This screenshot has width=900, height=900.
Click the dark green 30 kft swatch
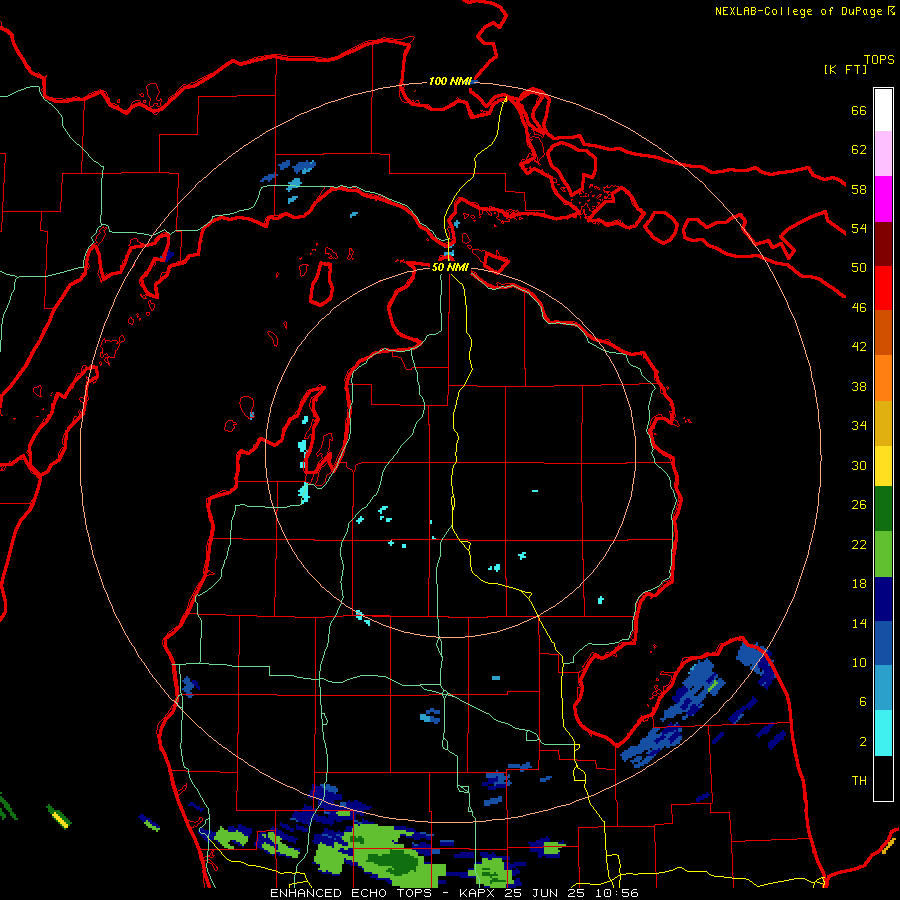(883, 509)
